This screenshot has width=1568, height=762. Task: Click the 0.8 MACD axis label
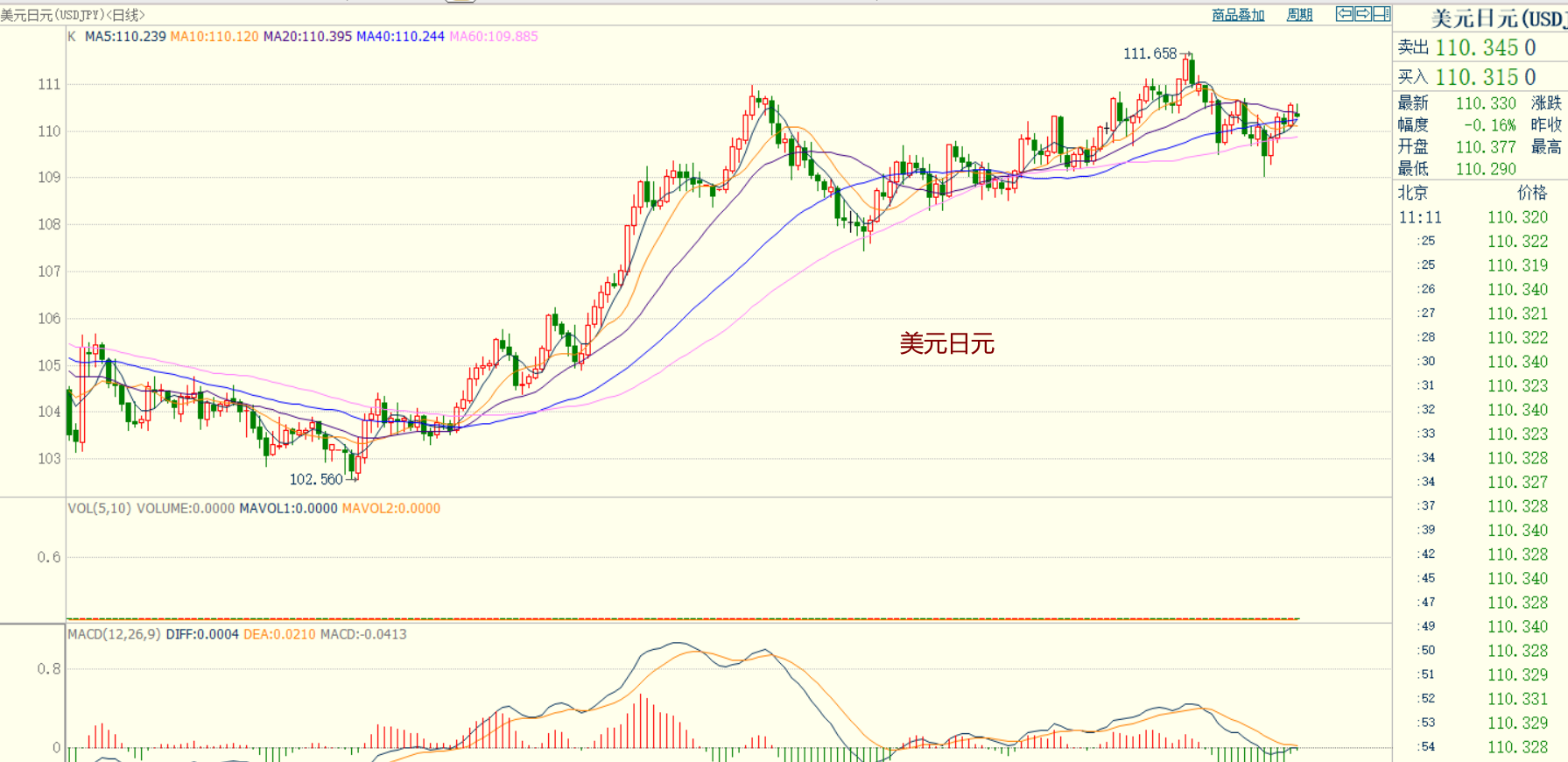(x=49, y=669)
